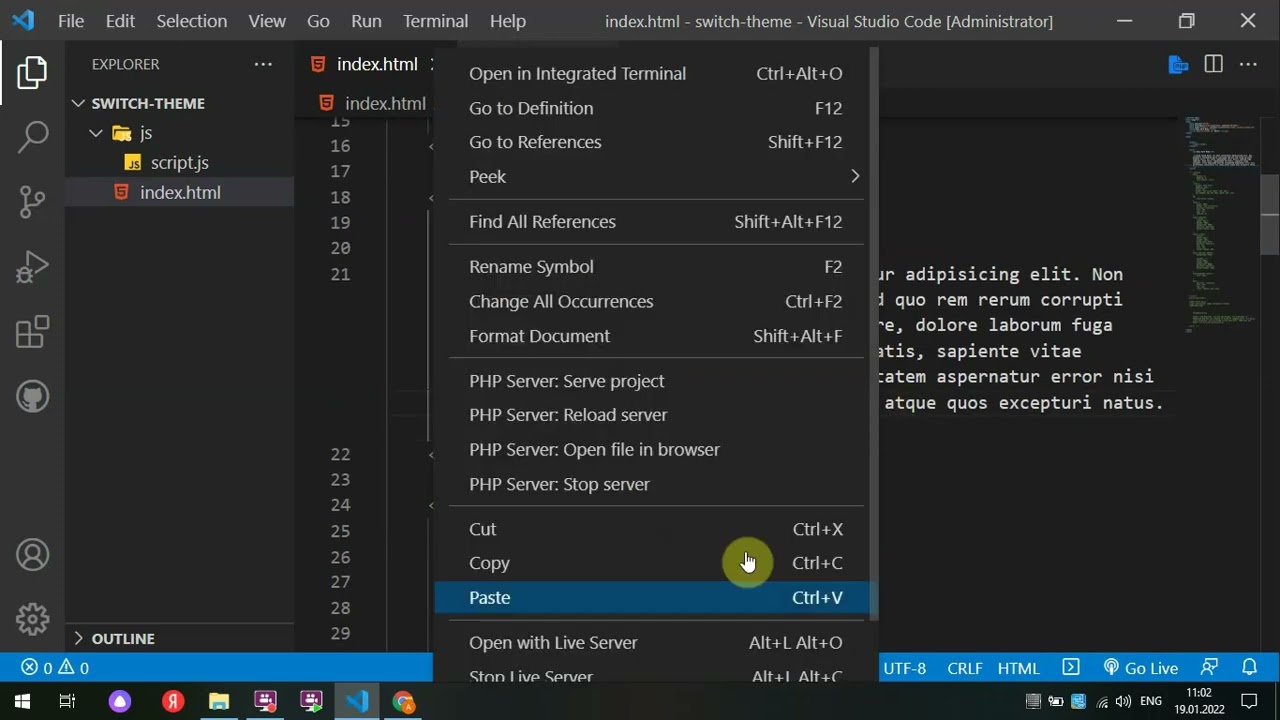1280x720 pixels.
Task: Open the Help menu
Action: [x=508, y=21]
